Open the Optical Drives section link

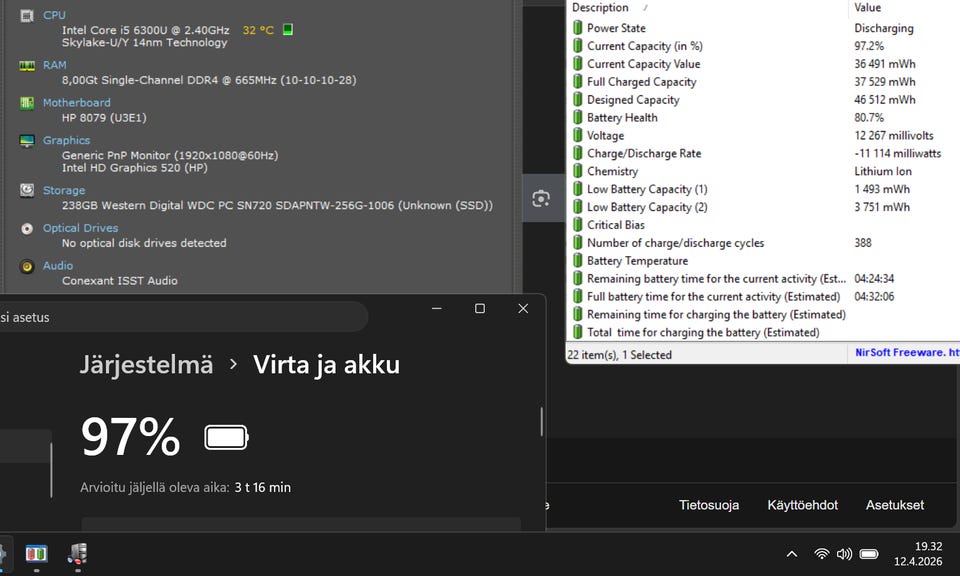[80, 228]
